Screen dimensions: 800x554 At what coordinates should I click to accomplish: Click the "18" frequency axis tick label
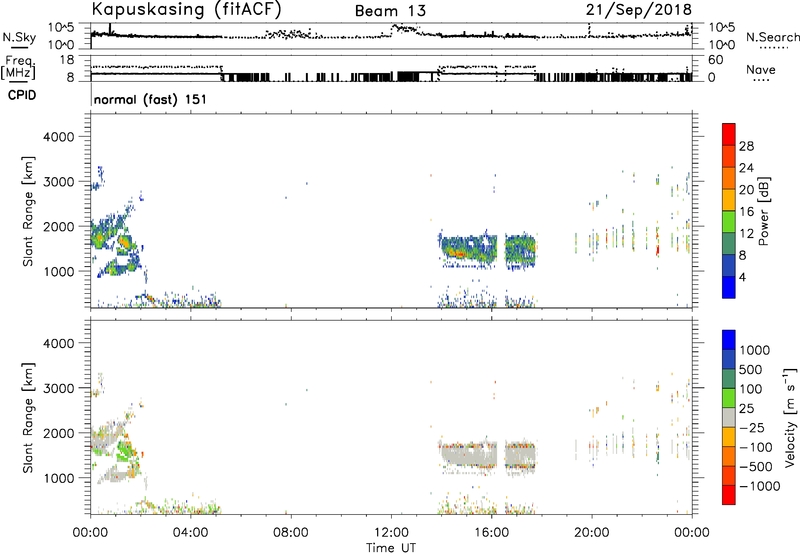click(67, 60)
